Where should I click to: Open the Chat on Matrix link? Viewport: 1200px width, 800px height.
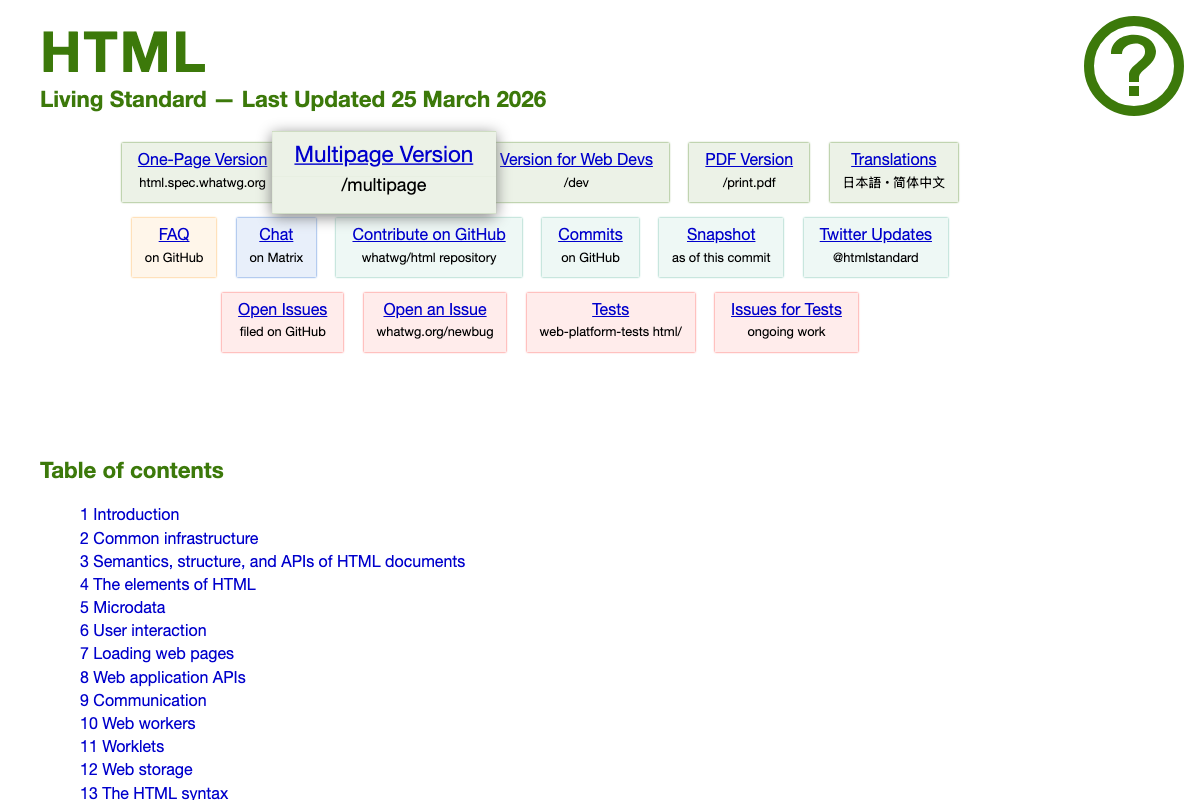coord(276,234)
